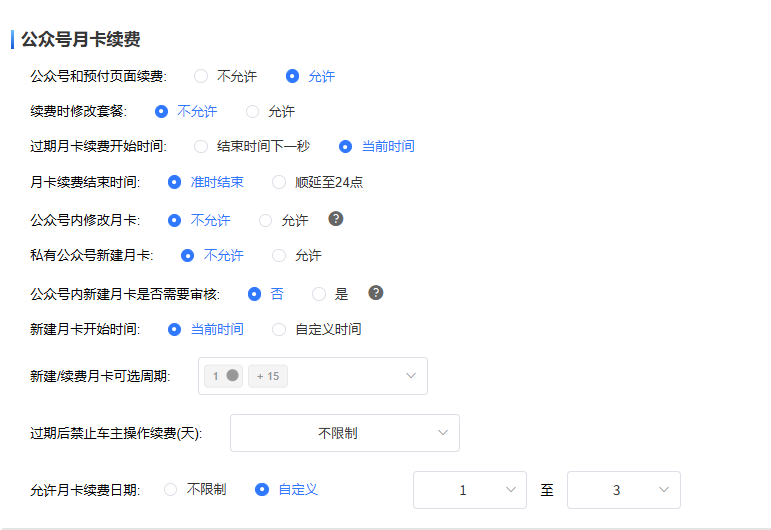771x530 pixels.
Task: Select 准时结束 for 月卡续费结束时间
Action: (x=174, y=182)
